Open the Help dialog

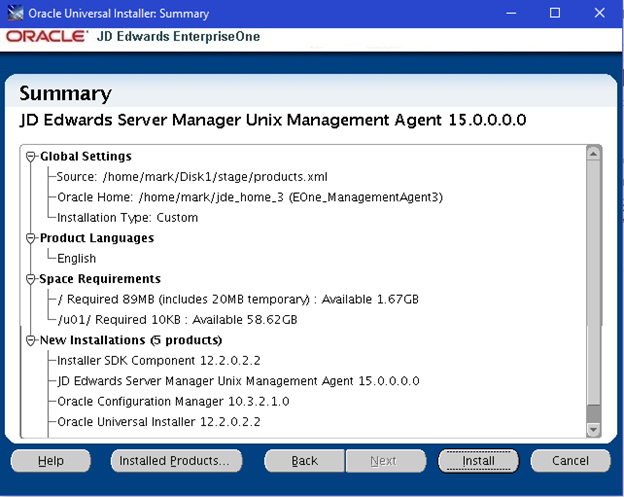[x=51, y=461]
